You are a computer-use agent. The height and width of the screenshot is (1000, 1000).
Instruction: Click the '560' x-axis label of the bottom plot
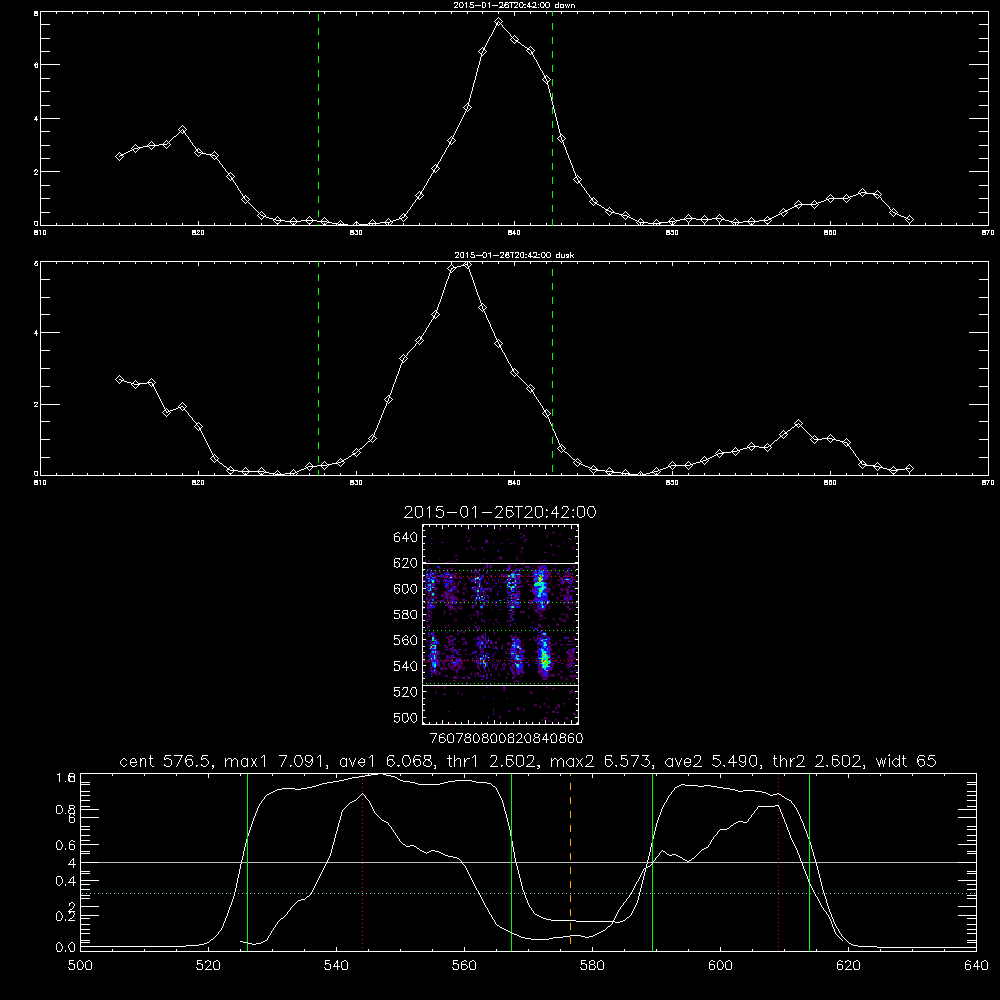click(464, 966)
